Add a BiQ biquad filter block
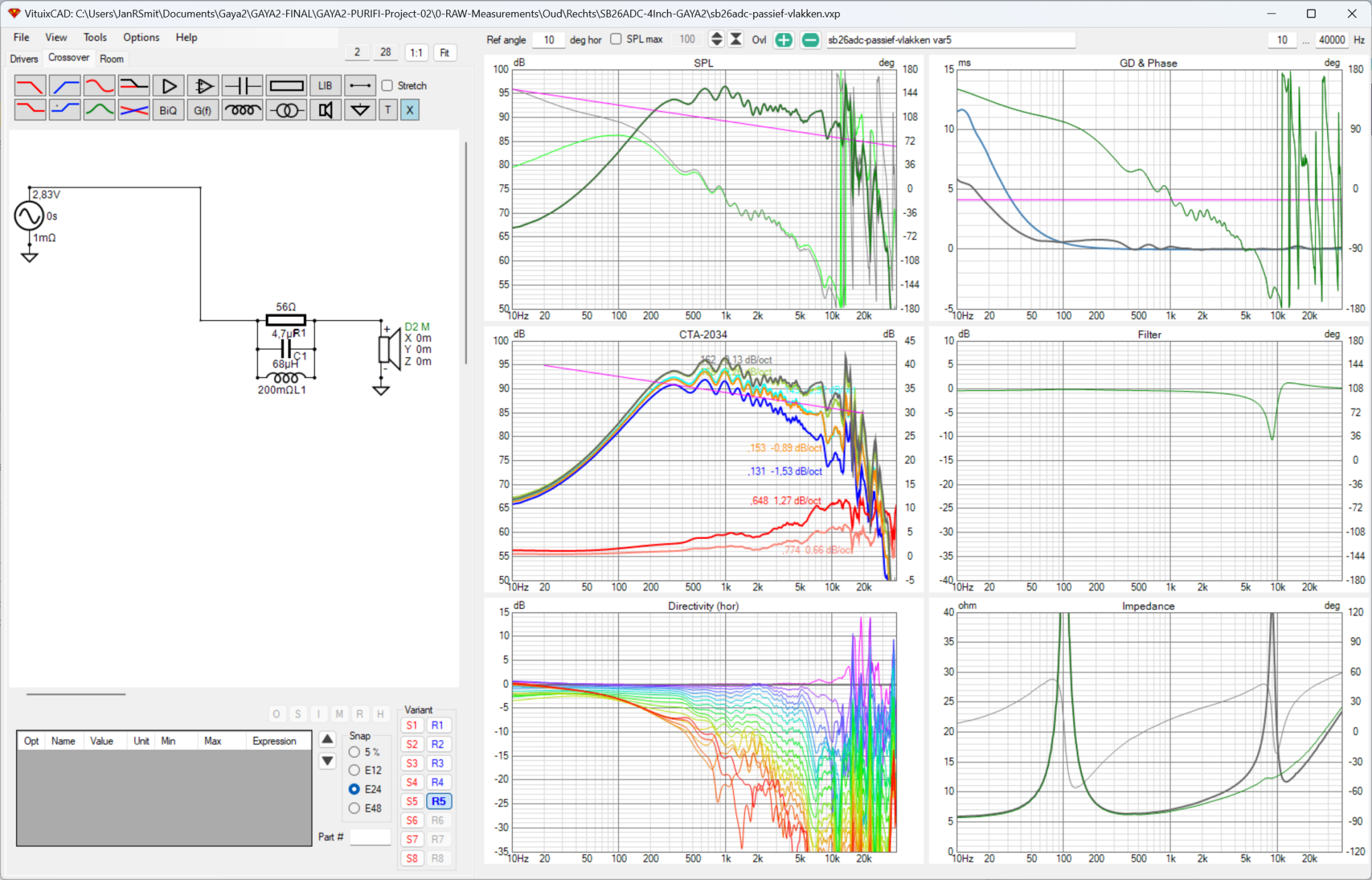The image size is (1372, 880). [169, 110]
